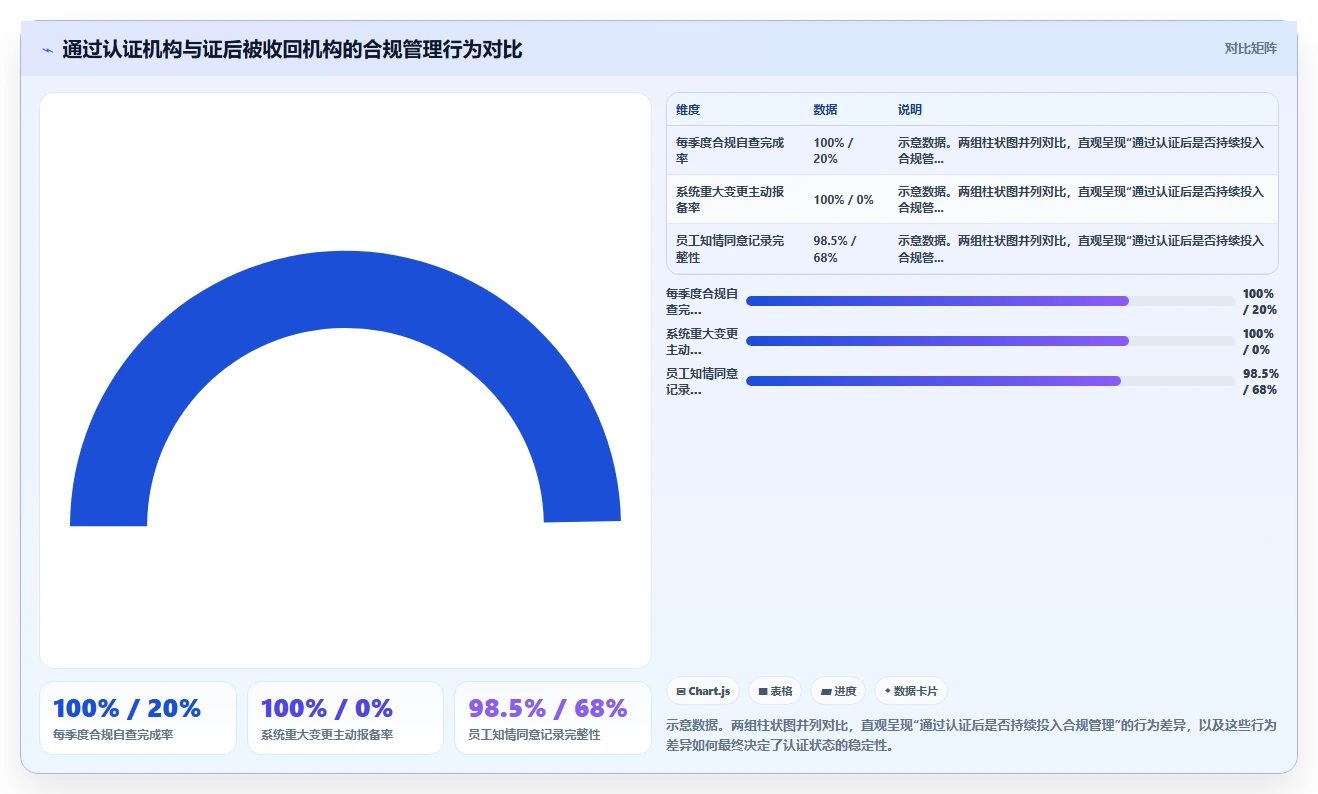The image size is (1318, 794).
Task: Select the Chart.js tag chip
Action: 703,691
